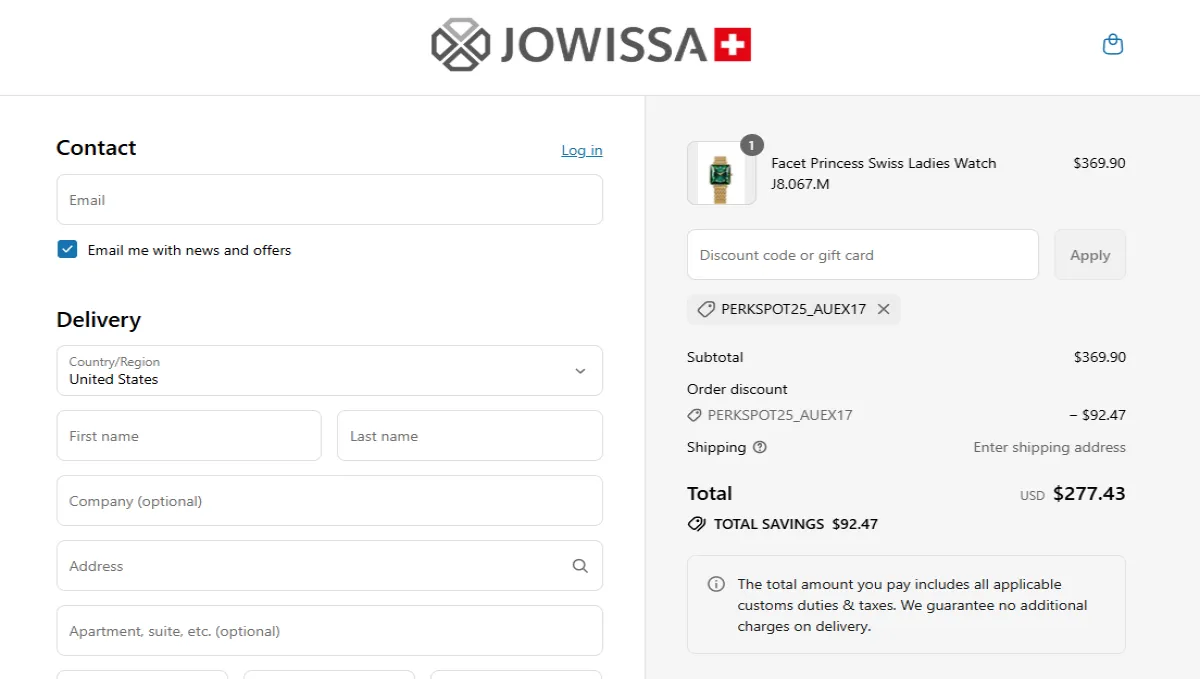Click the tag icon in discount chip

pyautogui.click(x=706, y=309)
